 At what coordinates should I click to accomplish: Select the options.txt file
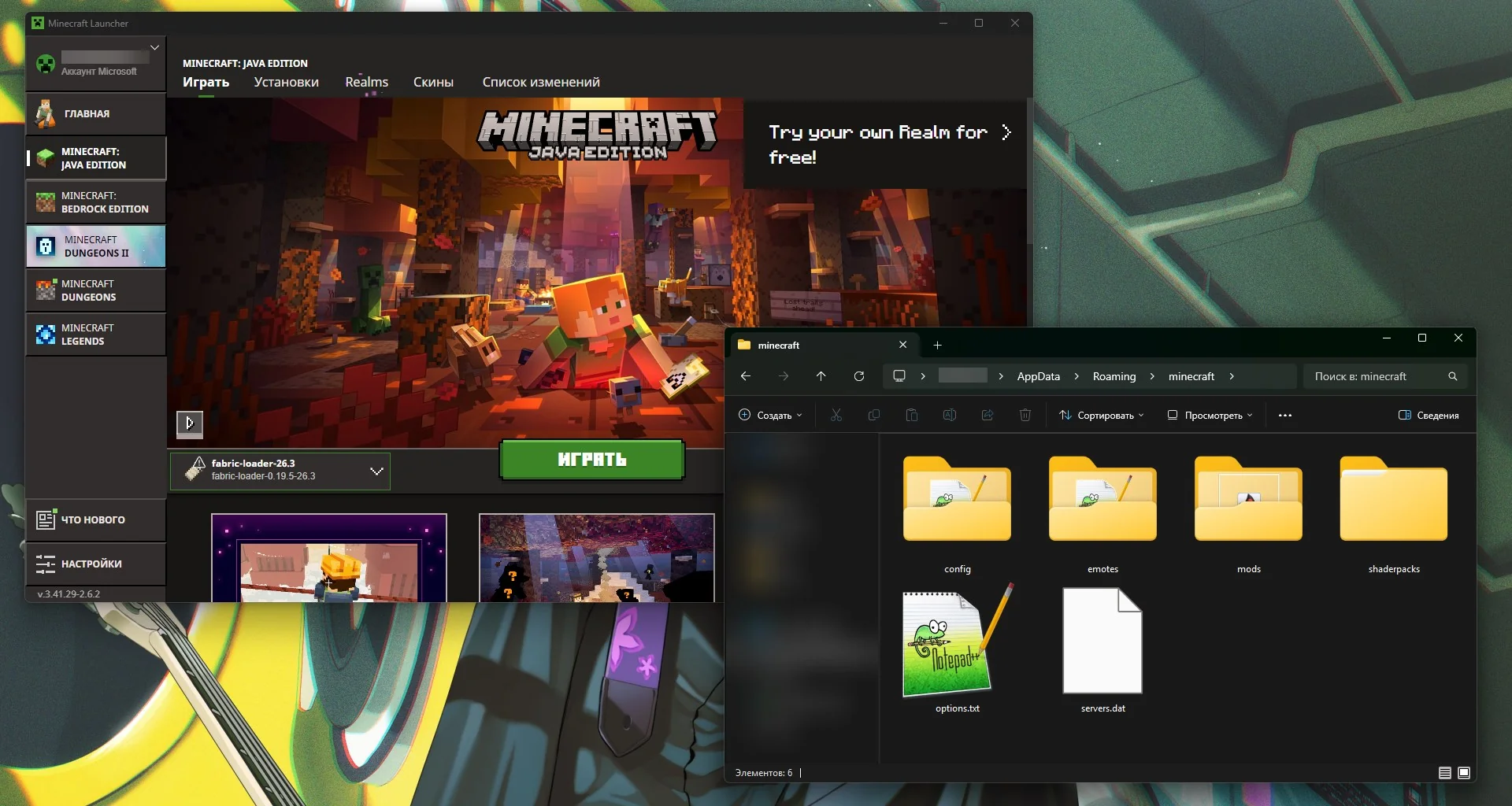[x=958, y=649]
